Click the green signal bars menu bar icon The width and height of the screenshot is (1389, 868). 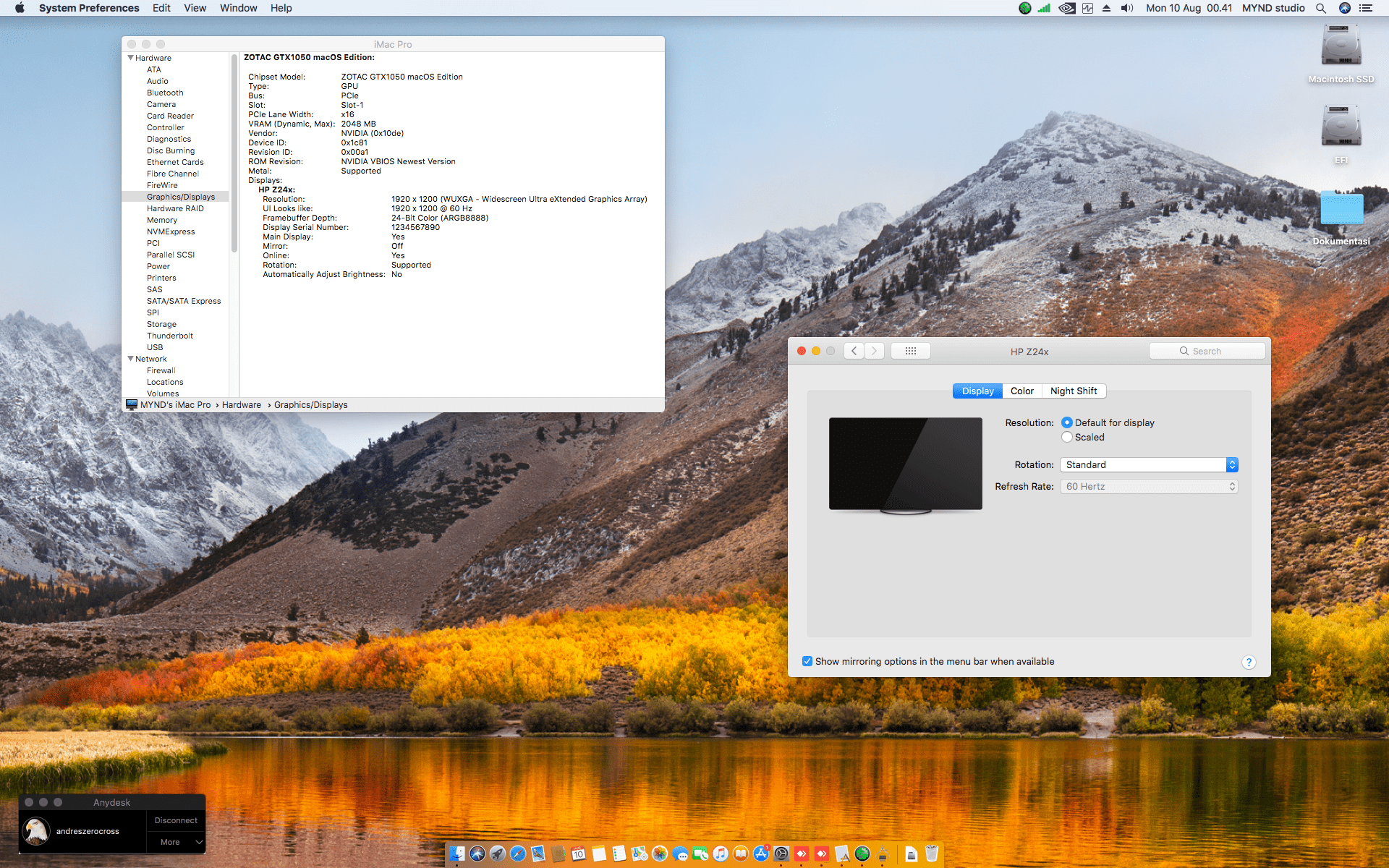coord(1044,8)
